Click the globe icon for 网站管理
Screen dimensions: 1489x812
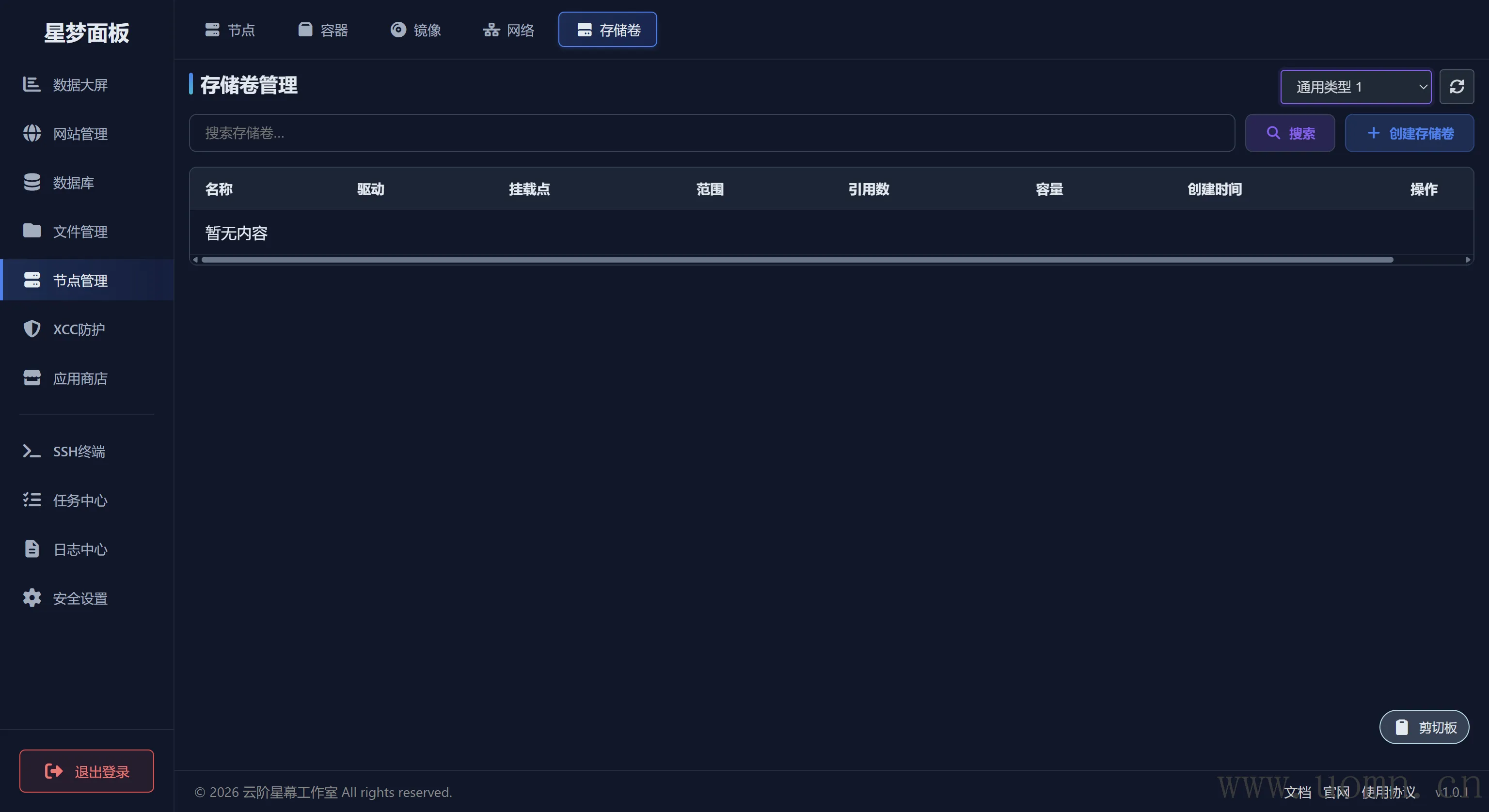[32, 134]
